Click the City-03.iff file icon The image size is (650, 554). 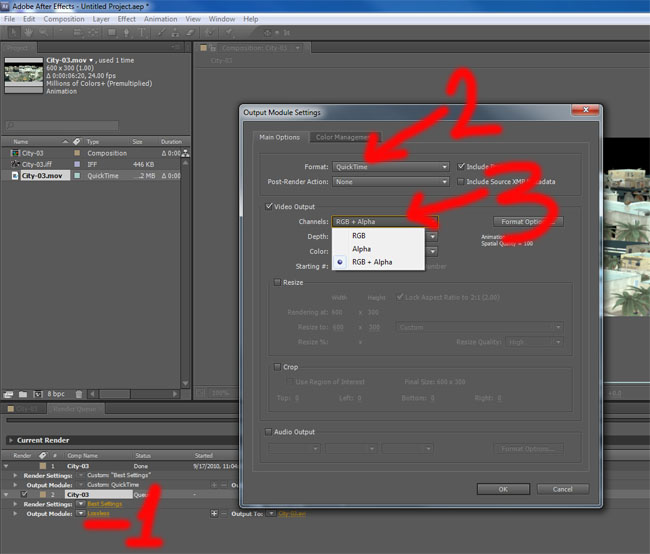[x=15, y=164]
